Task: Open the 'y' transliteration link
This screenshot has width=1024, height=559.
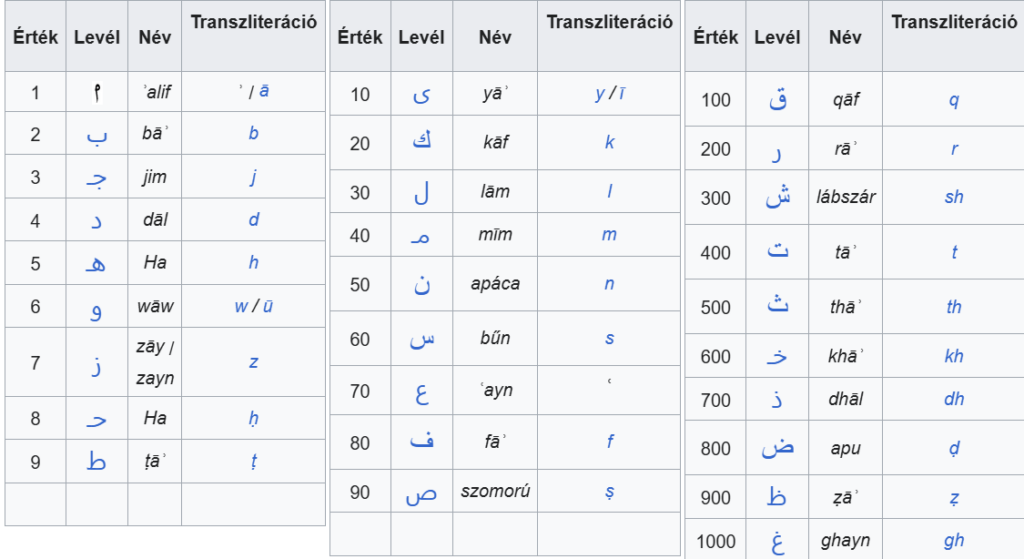Action: tap(600, 93)
